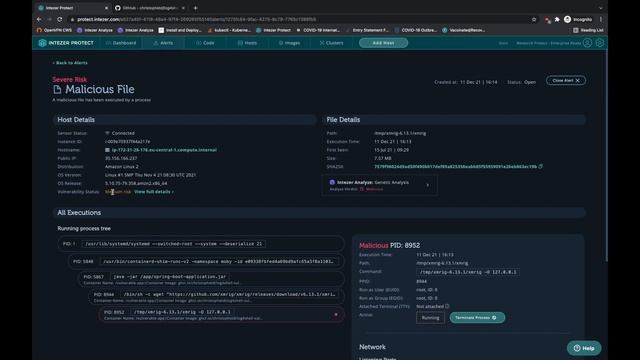Open the Install and Deploy bookmark
This screenshot has width=640, height=360.
[x=180, y=30]
